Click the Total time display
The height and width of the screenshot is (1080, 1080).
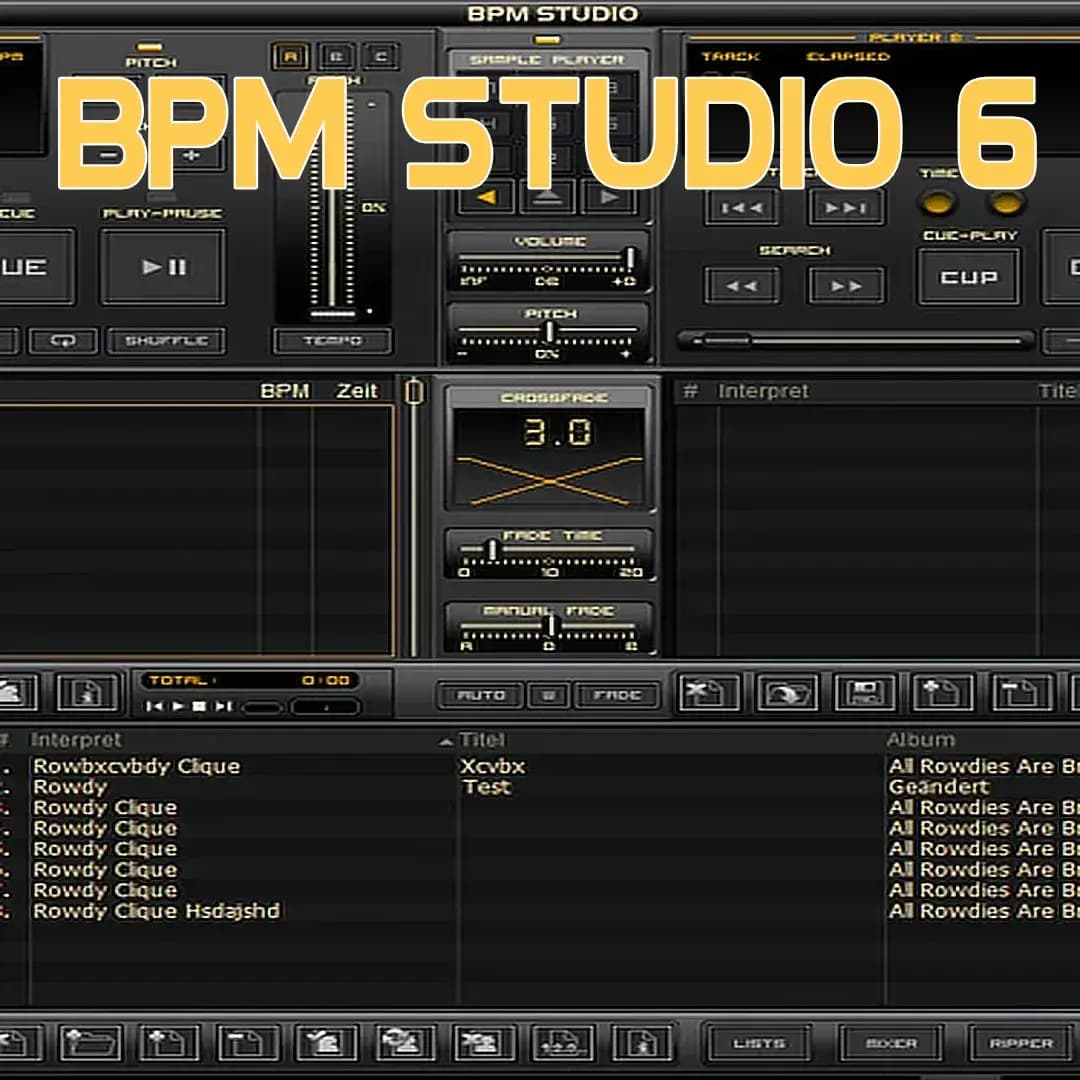250,681
